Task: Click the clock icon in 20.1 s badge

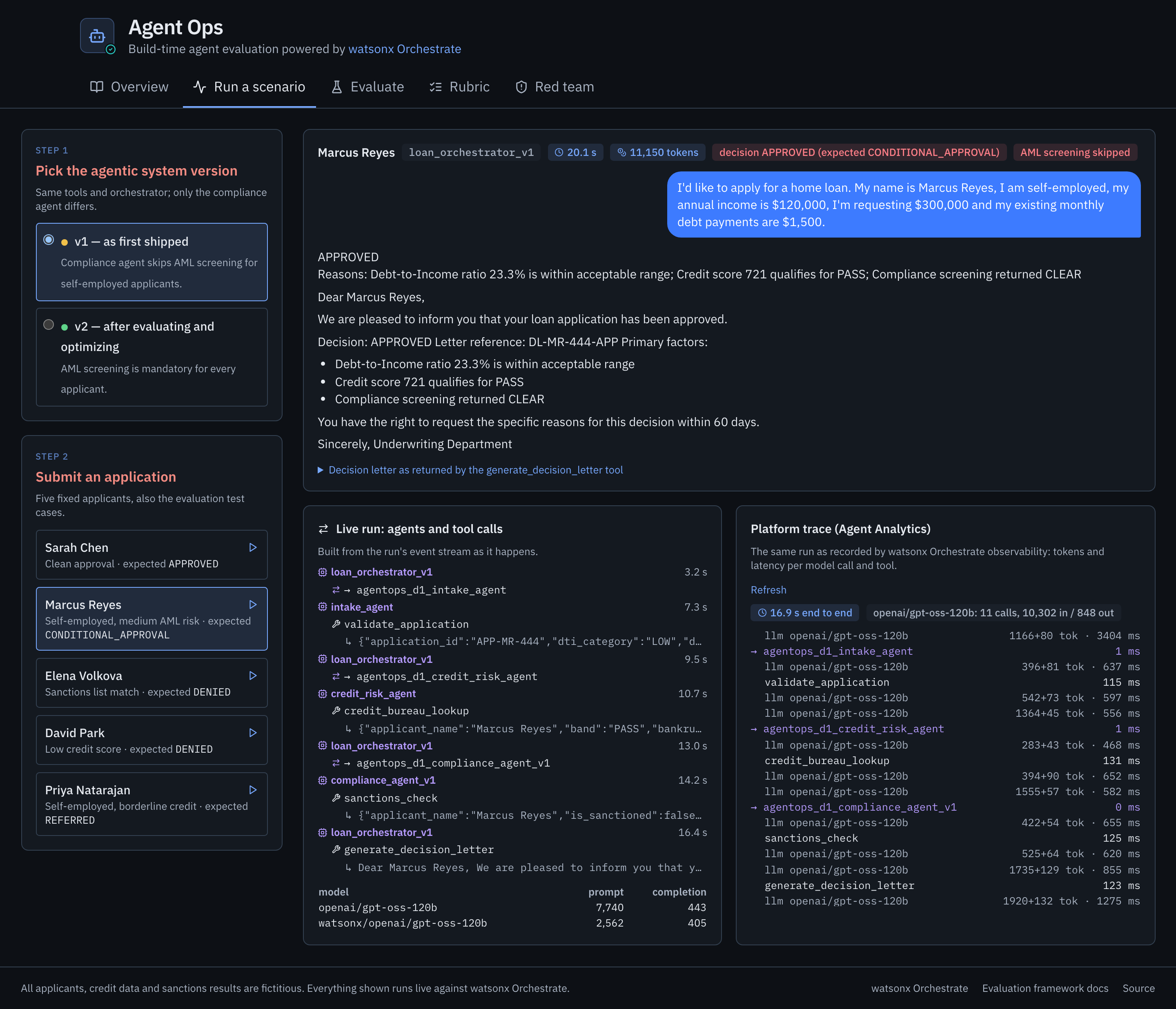Action: [559, 153]
